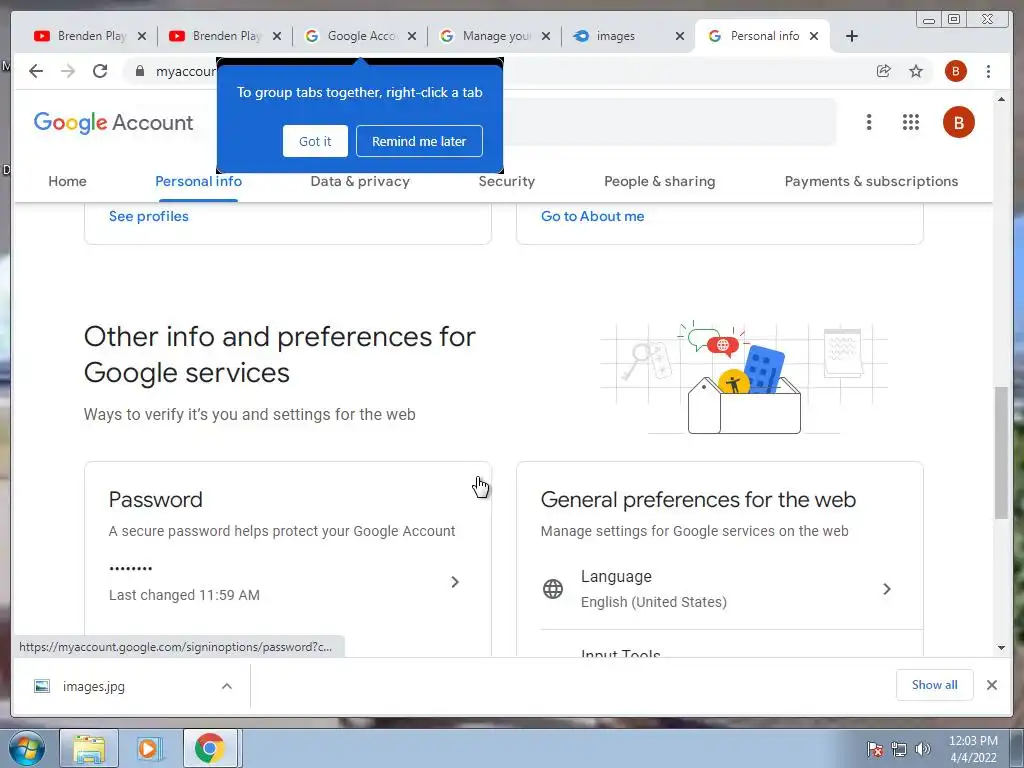Close the Personal info tab
The image size is (1024, 768).
814,36
